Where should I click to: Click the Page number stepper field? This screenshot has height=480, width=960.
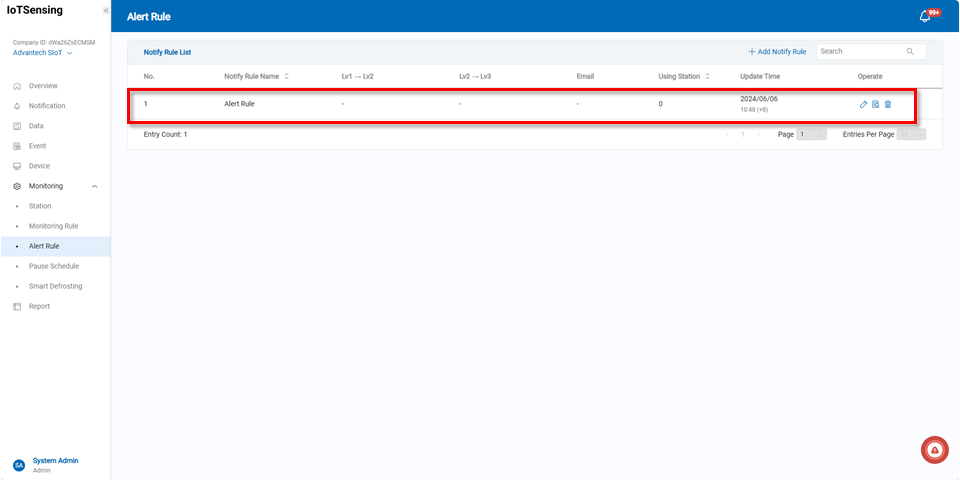811,134
